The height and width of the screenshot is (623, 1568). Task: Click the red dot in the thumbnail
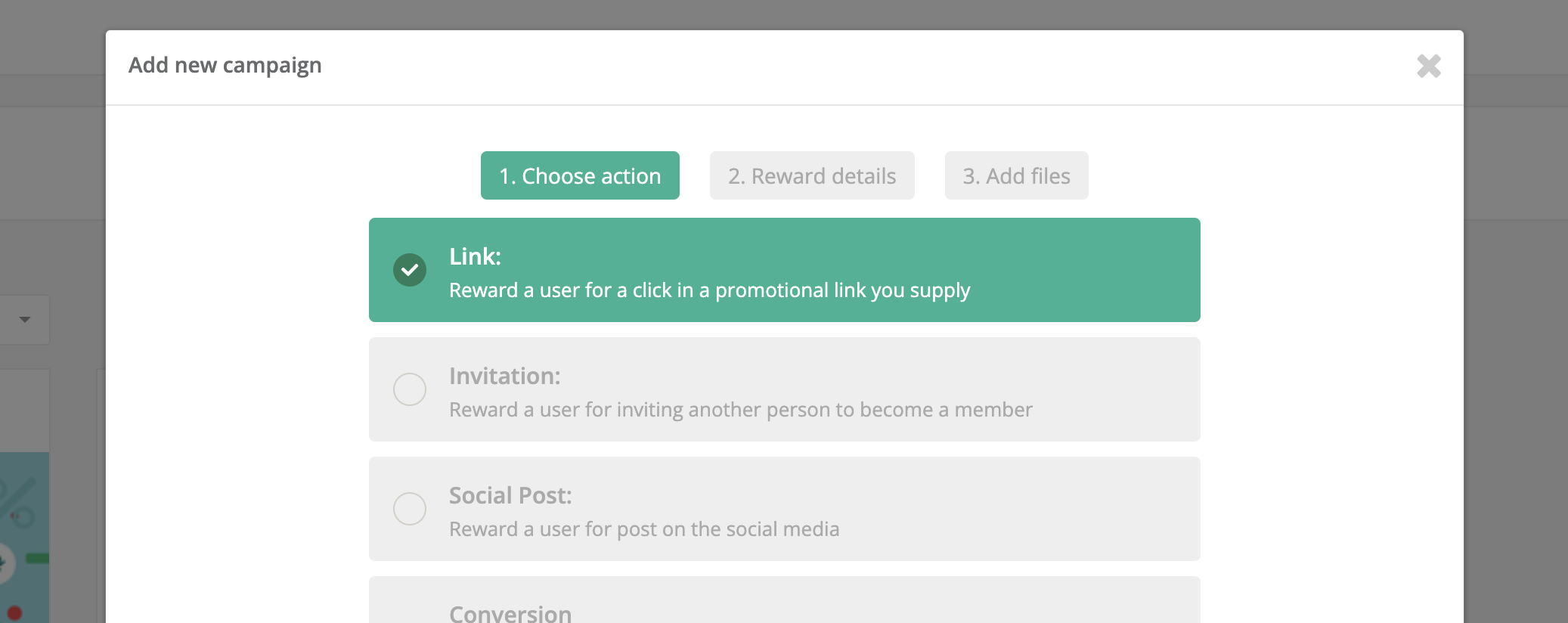(14, 612)
